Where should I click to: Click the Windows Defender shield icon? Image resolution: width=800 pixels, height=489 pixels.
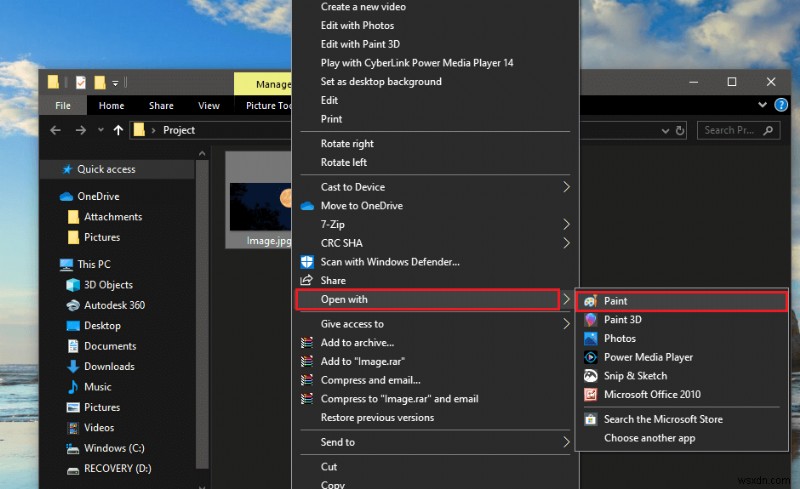point(307,262)
